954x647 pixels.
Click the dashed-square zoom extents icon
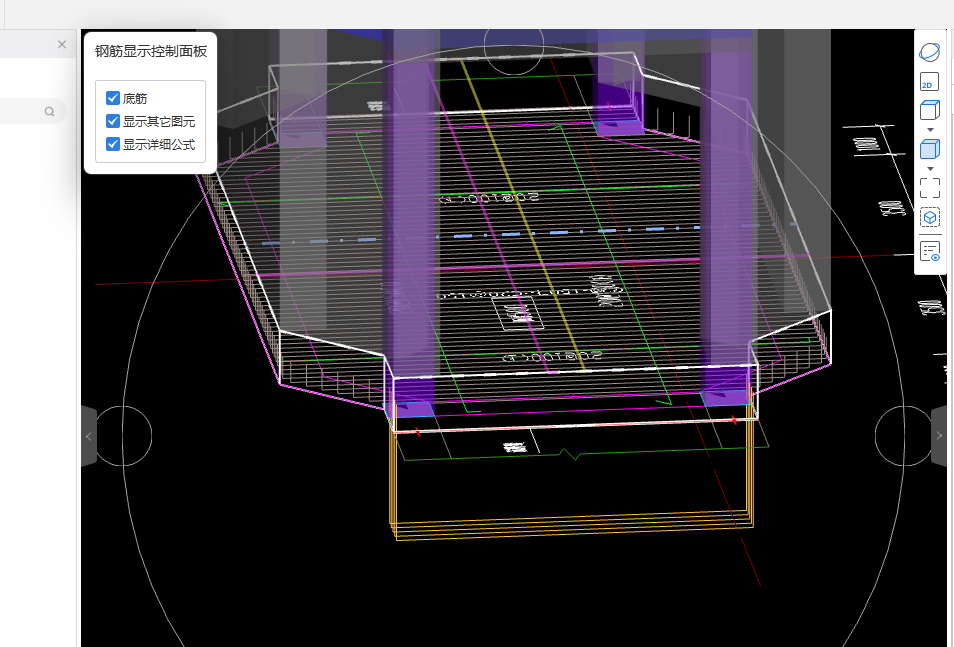pos(929,188)
